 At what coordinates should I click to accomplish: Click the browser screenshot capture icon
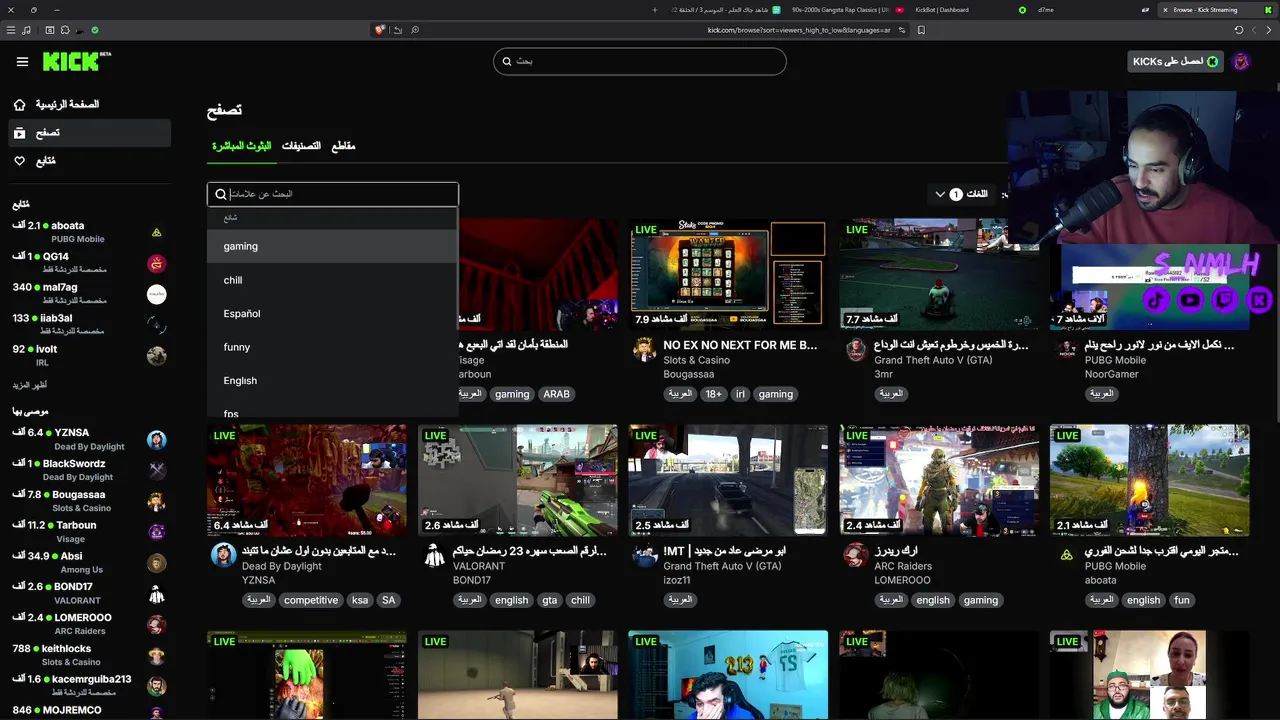(49, 30)
